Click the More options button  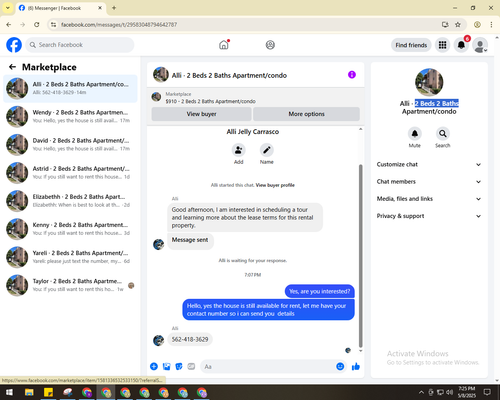click(x=306, y=114)
